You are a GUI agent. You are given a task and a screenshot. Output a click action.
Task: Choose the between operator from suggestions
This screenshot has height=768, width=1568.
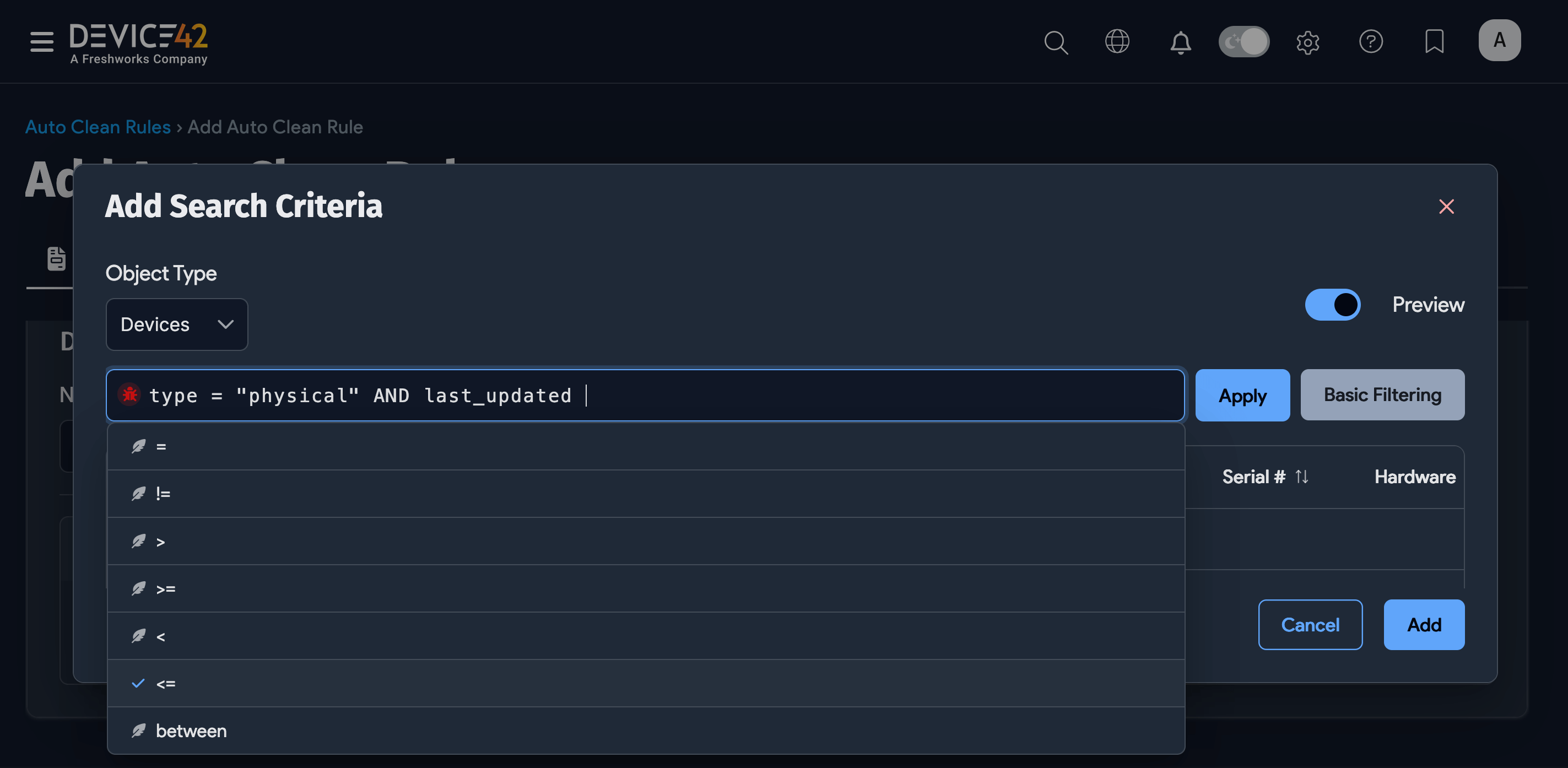click(x=190, y=731)
